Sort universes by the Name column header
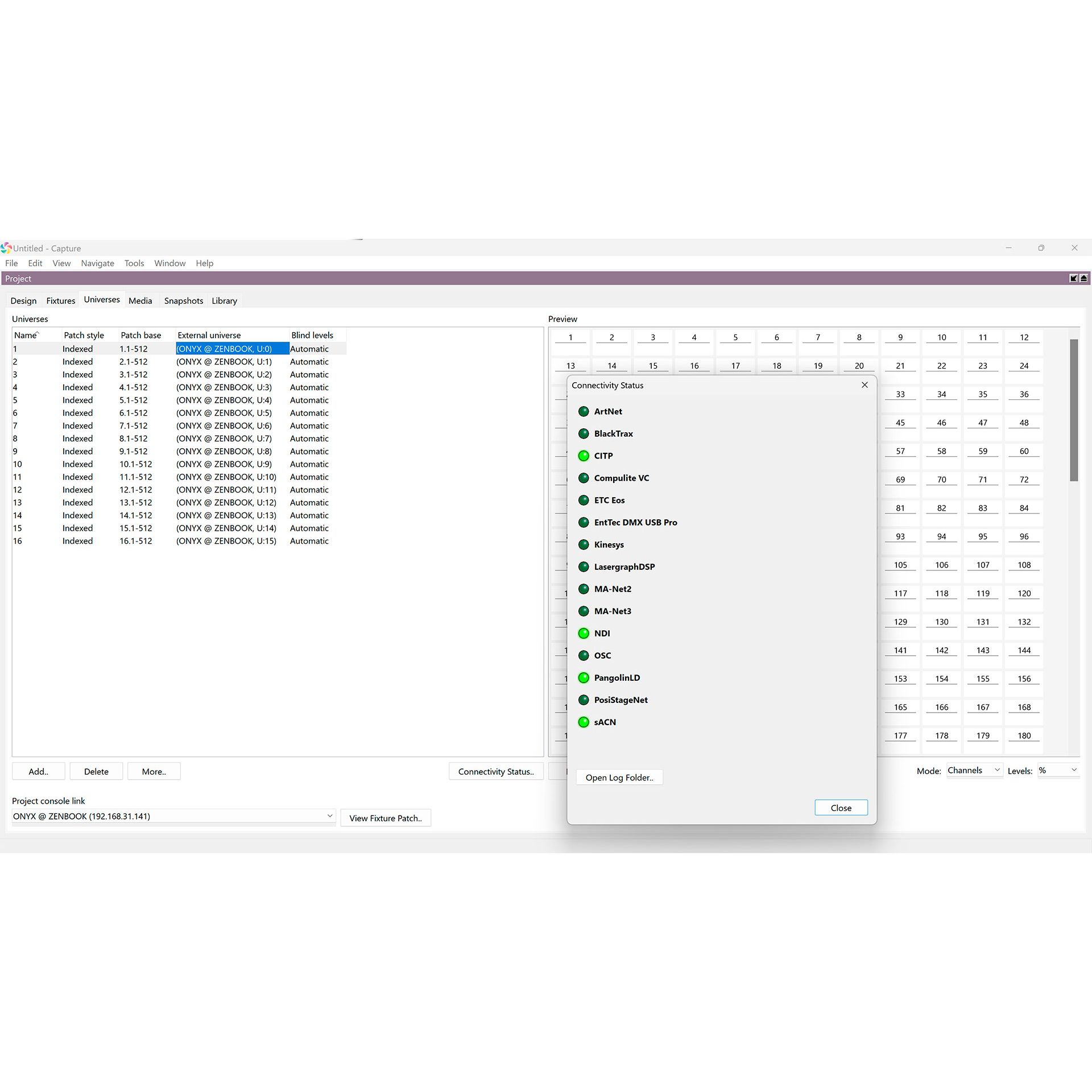The image size is (1092, 1092). pos(36,335)
